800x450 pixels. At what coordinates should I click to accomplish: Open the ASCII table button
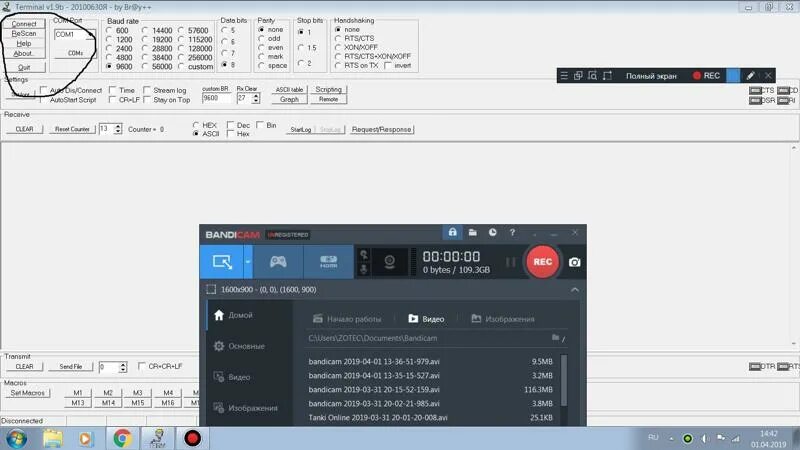(x=289, y=89)
